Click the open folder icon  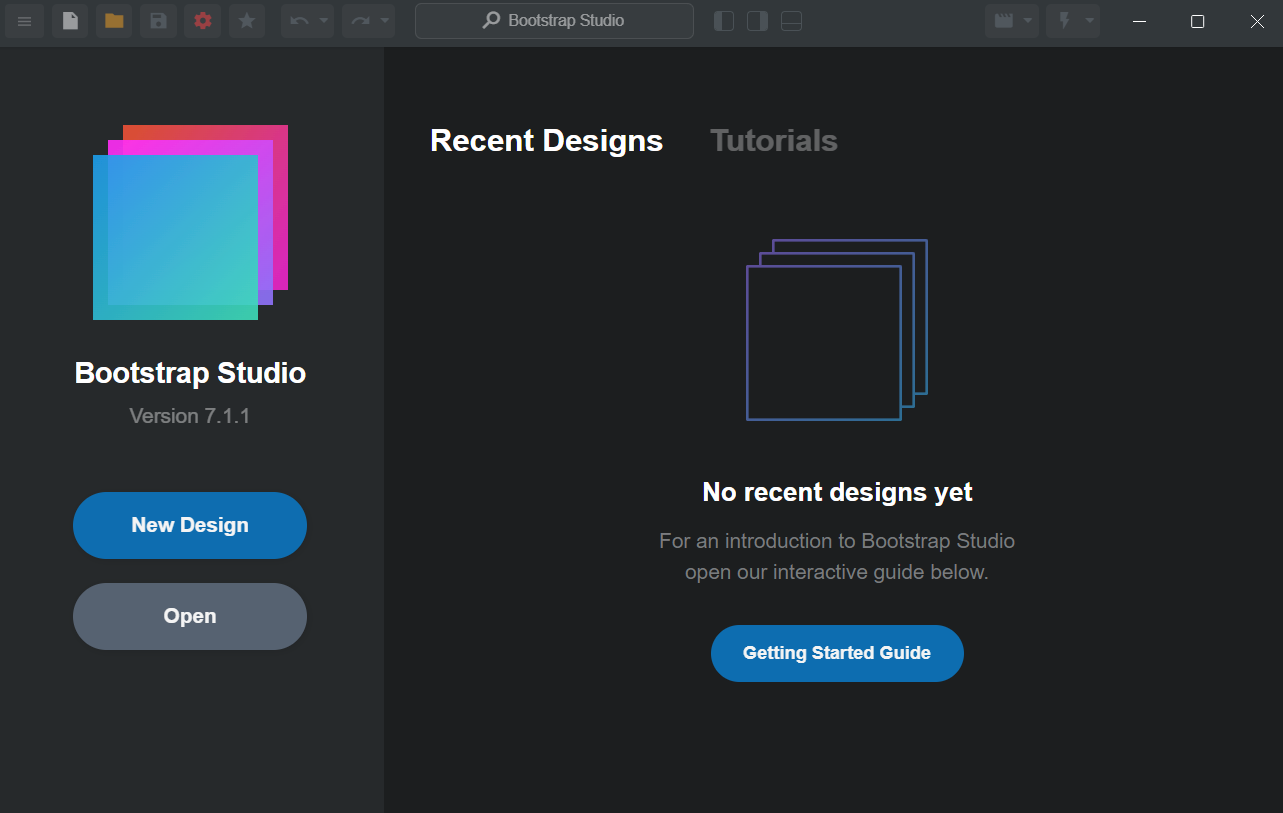114,21
